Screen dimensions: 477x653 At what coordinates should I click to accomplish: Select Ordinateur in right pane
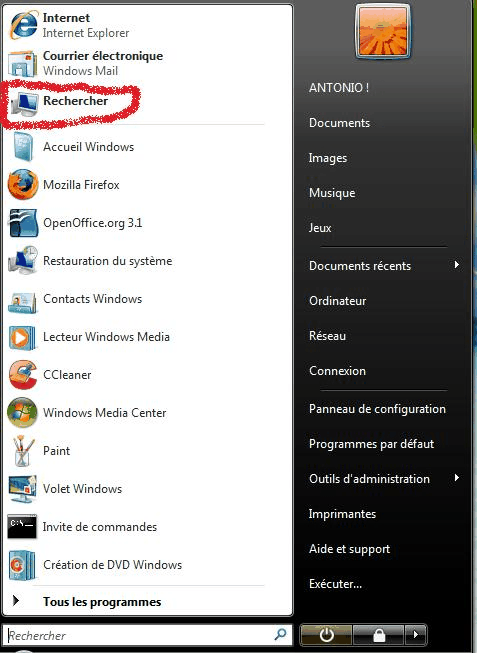coord(337,301)
